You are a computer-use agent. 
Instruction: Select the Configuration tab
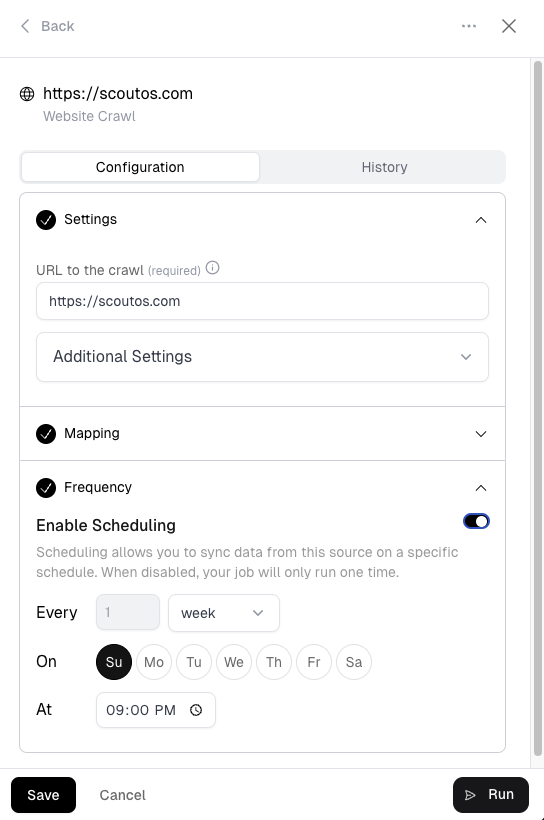pyautogui.click(x=140, y=167)
